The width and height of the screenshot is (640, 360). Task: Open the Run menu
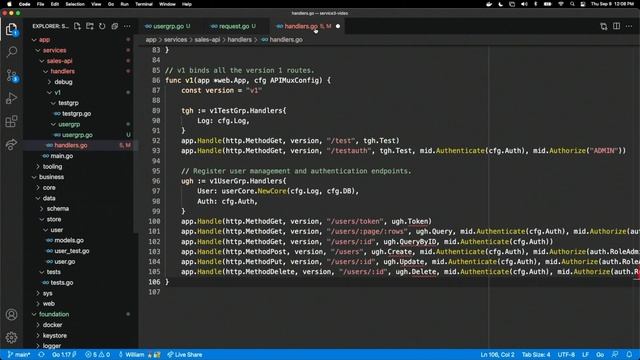point(124,4)
